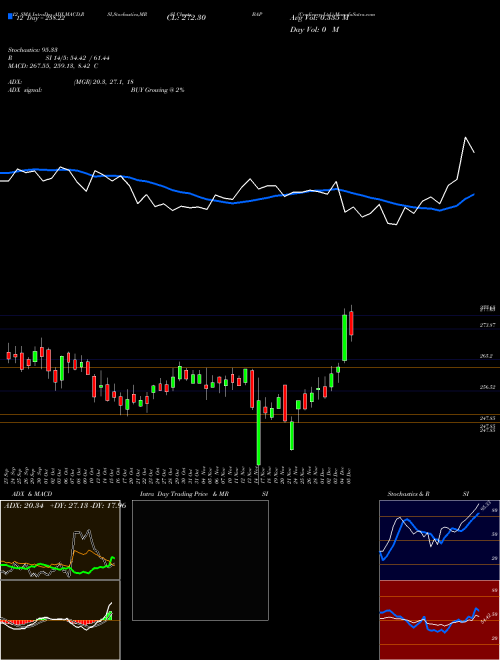Open the empty intraday price chart box
Screen dimensions: 500x660
(x=200, y=560)
